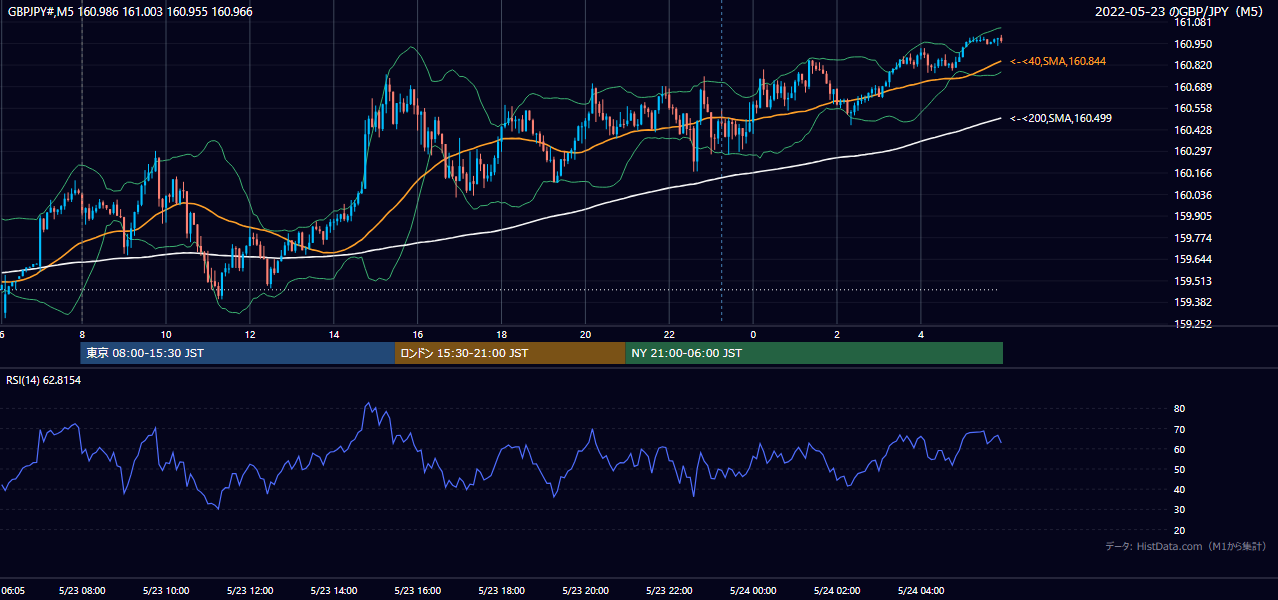
Task: Click the 5/23 14:00 date label at bottom
Action: (334, 591)
